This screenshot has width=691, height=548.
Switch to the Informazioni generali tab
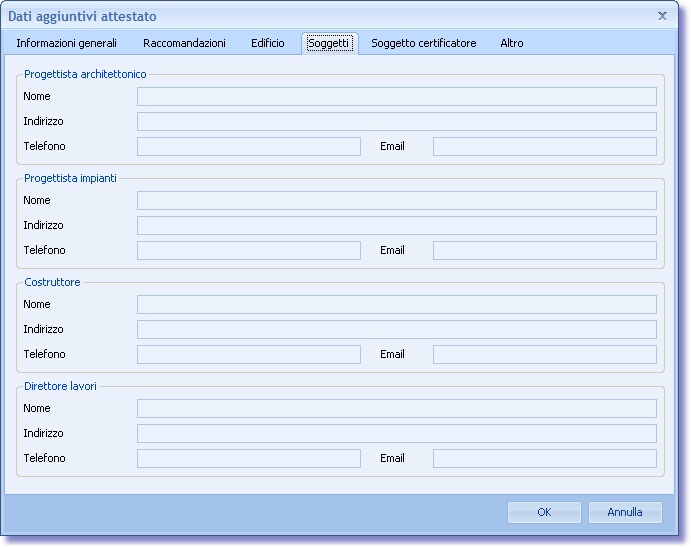(x=67, y=43)
